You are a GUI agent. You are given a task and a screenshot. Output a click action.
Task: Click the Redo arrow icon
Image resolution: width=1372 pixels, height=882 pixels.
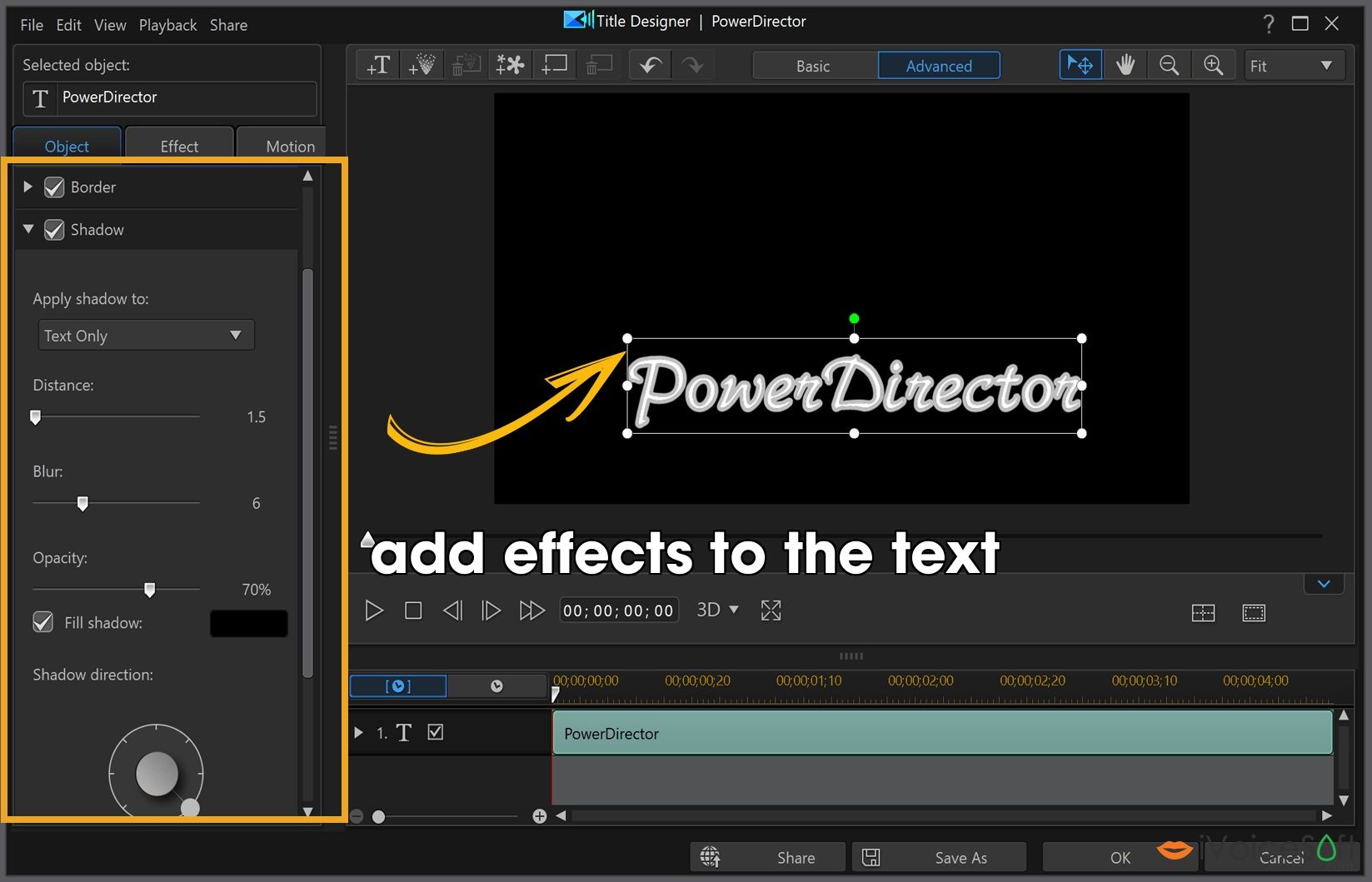click(x=692, y=65)
